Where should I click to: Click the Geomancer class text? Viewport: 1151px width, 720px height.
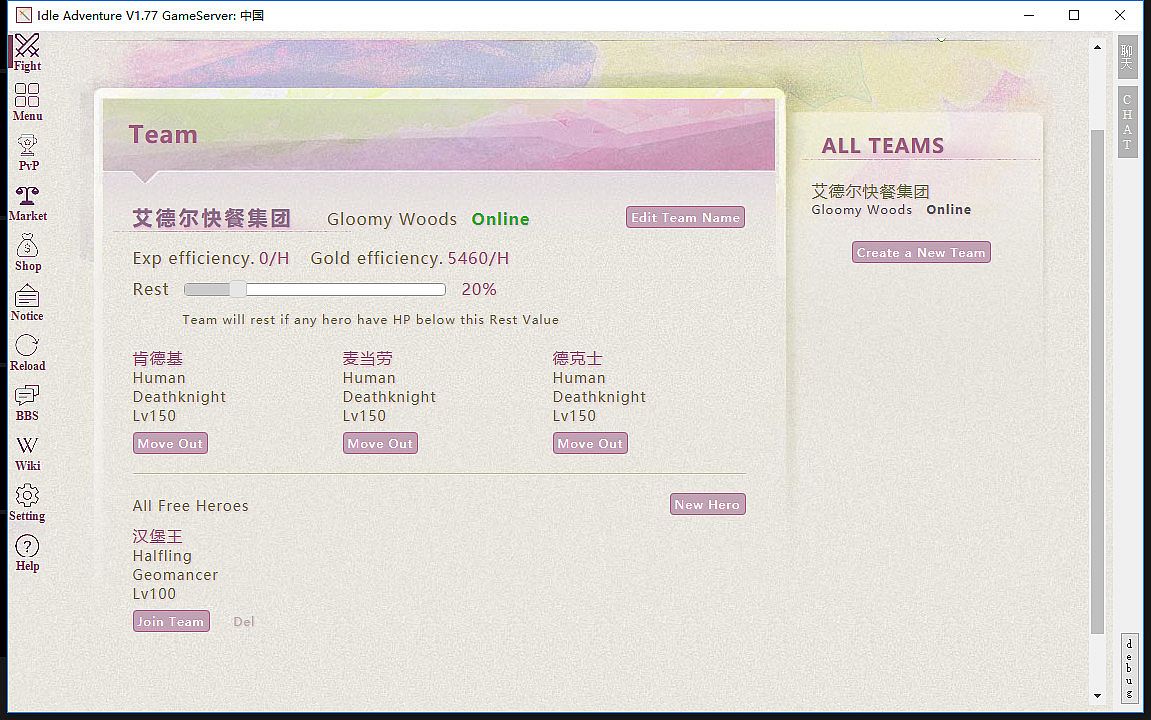click(175, 575)
